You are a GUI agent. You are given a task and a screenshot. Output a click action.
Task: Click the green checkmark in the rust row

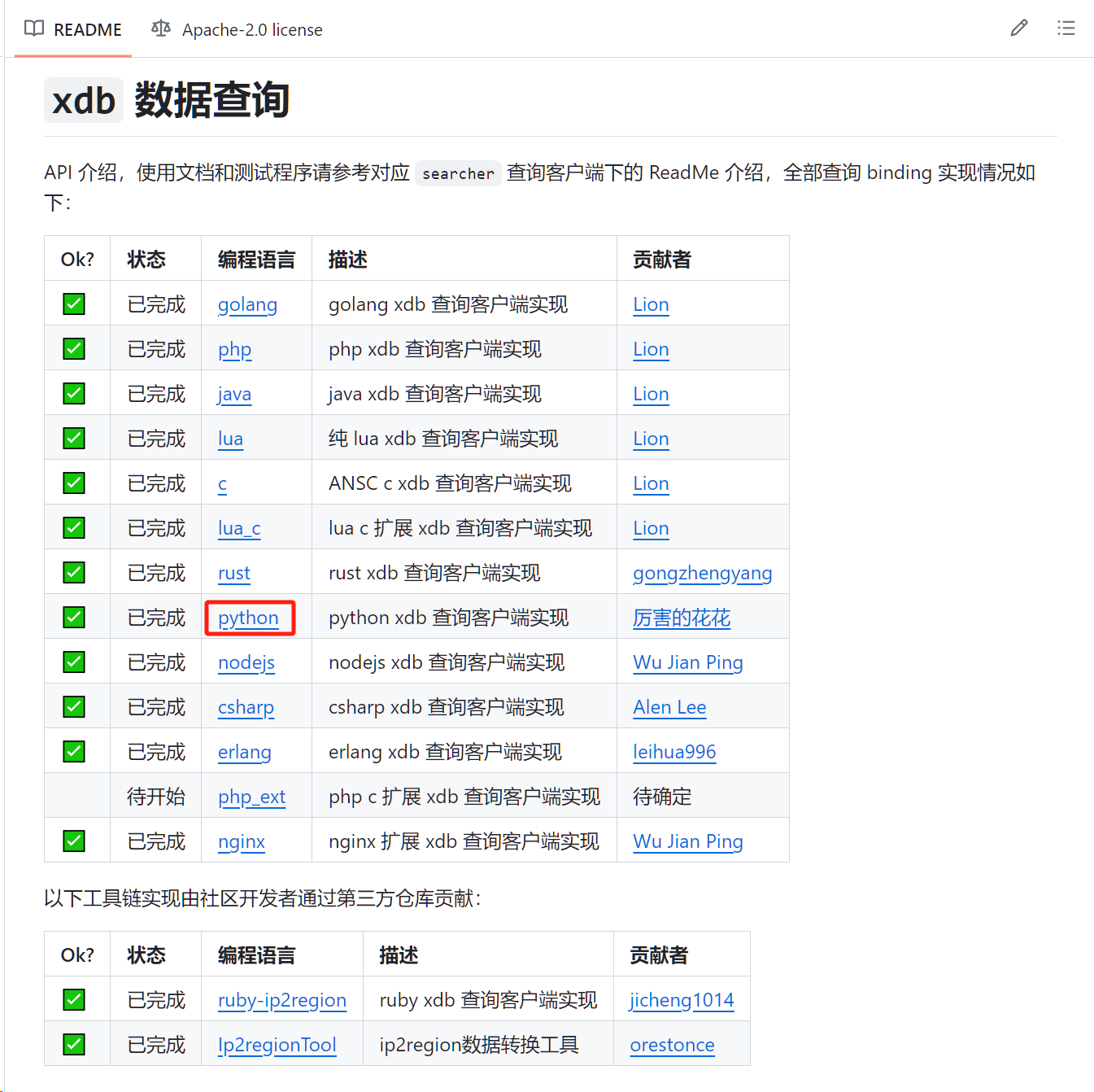click(x=74, y=572)
